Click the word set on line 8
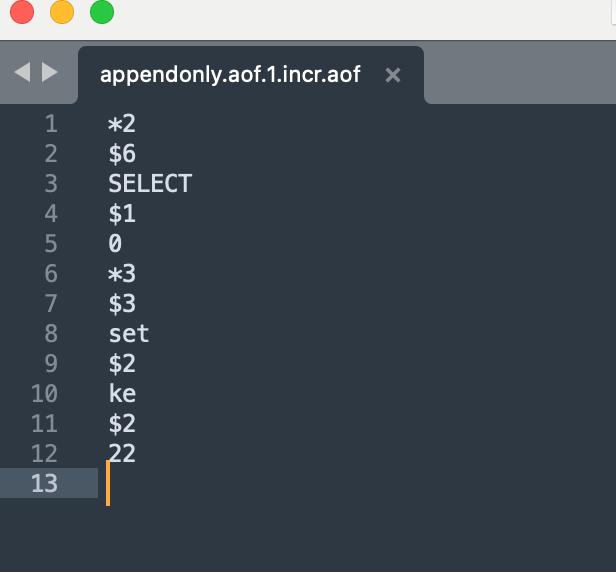 click(129, 334)
